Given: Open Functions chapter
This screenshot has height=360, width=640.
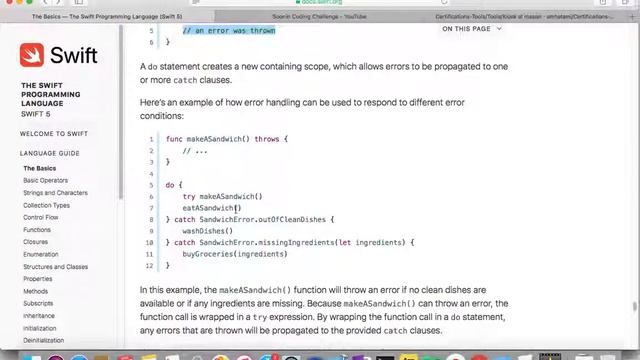Looking at the screenshot, I should pos(37,230).
